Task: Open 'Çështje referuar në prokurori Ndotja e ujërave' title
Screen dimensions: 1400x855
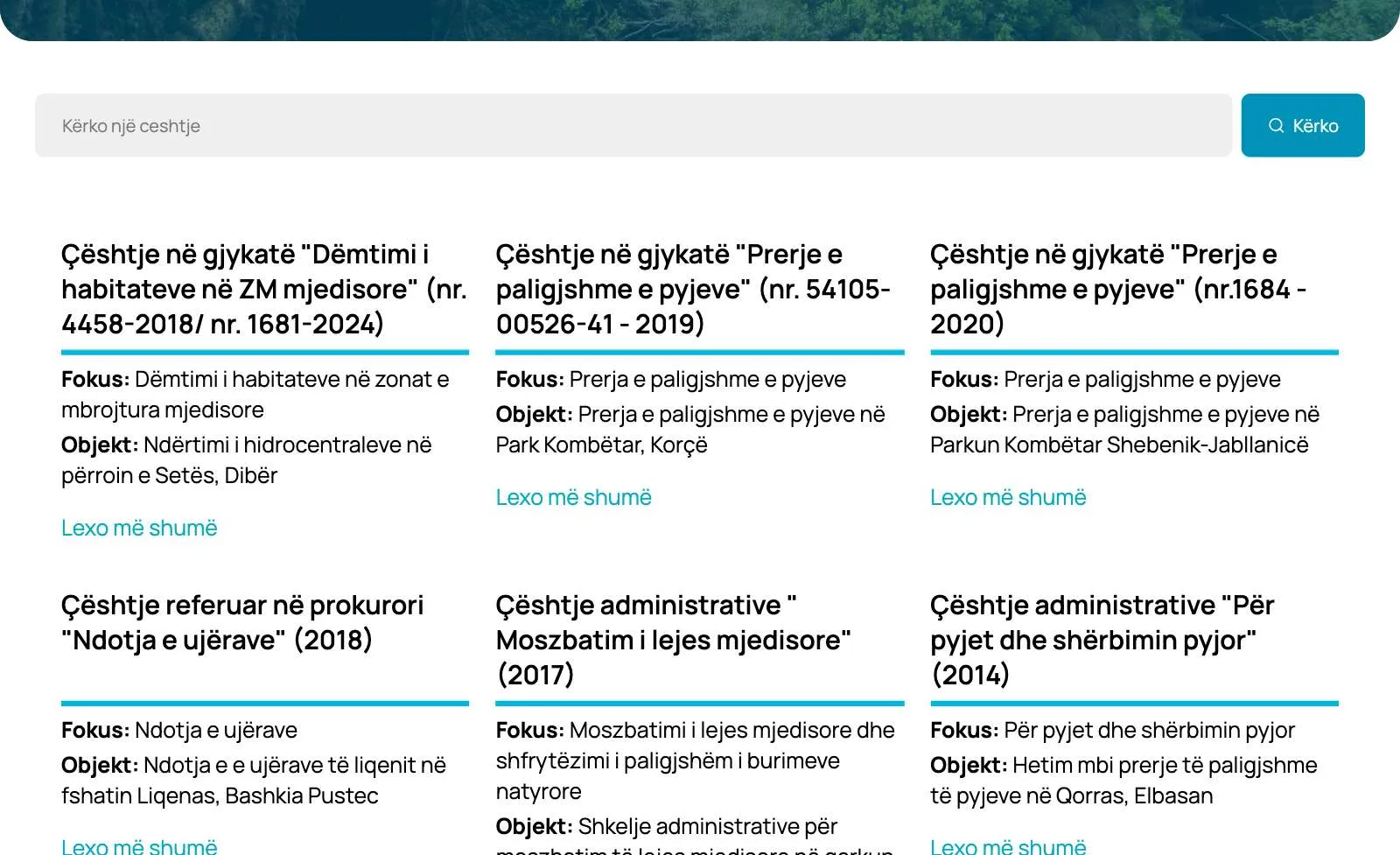Action: click(242, 622)
